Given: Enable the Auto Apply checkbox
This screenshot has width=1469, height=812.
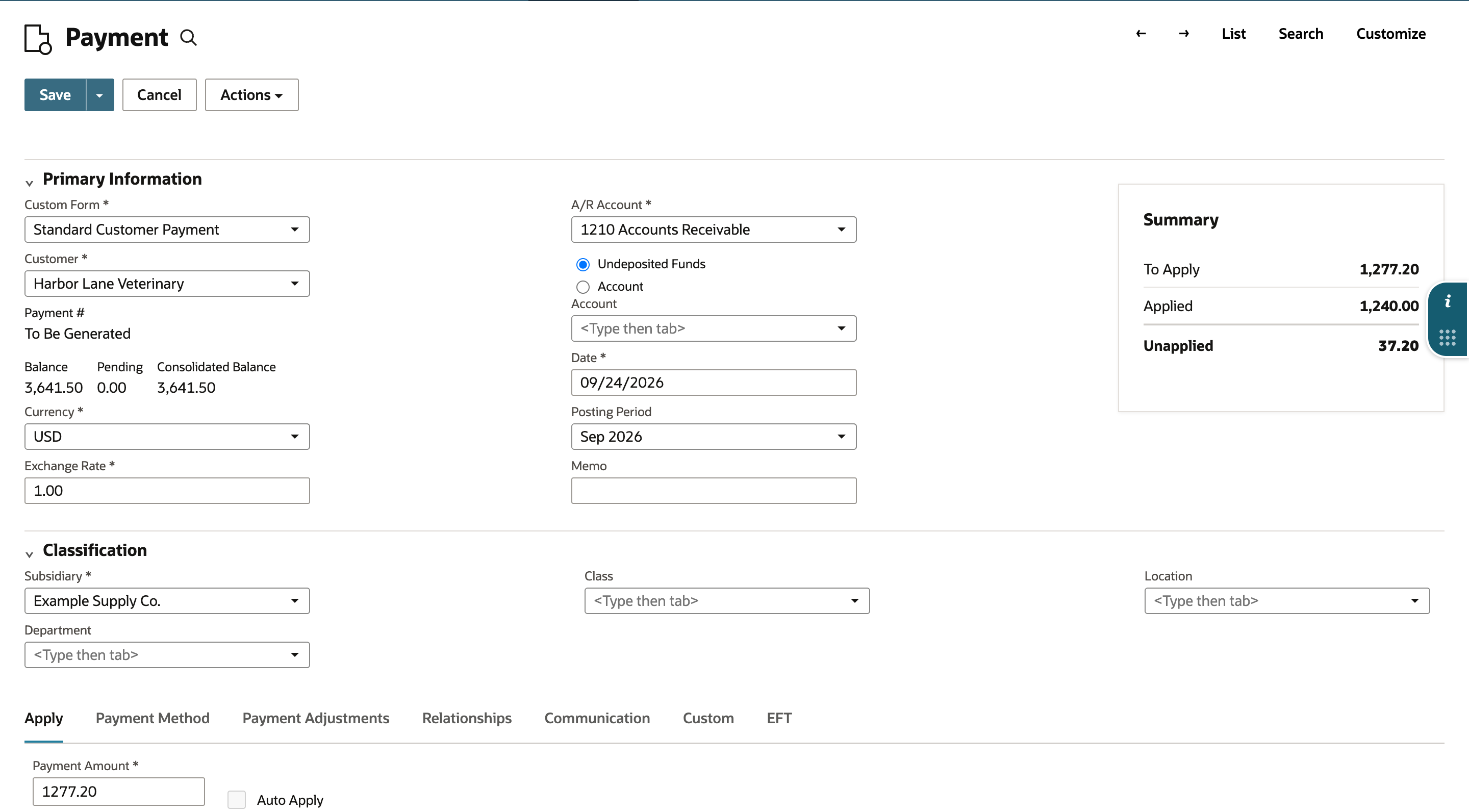Looking at the screenshot, I should pos(237,799).
